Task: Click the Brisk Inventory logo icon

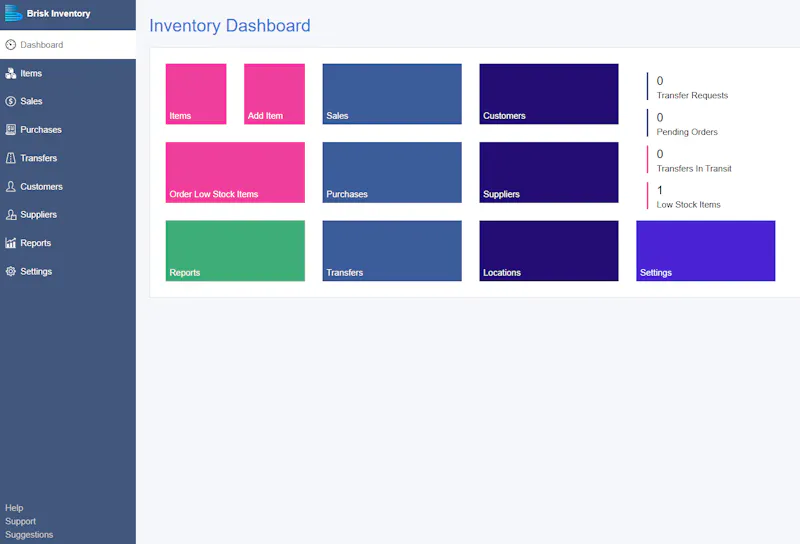Action: tap(13, 13)
